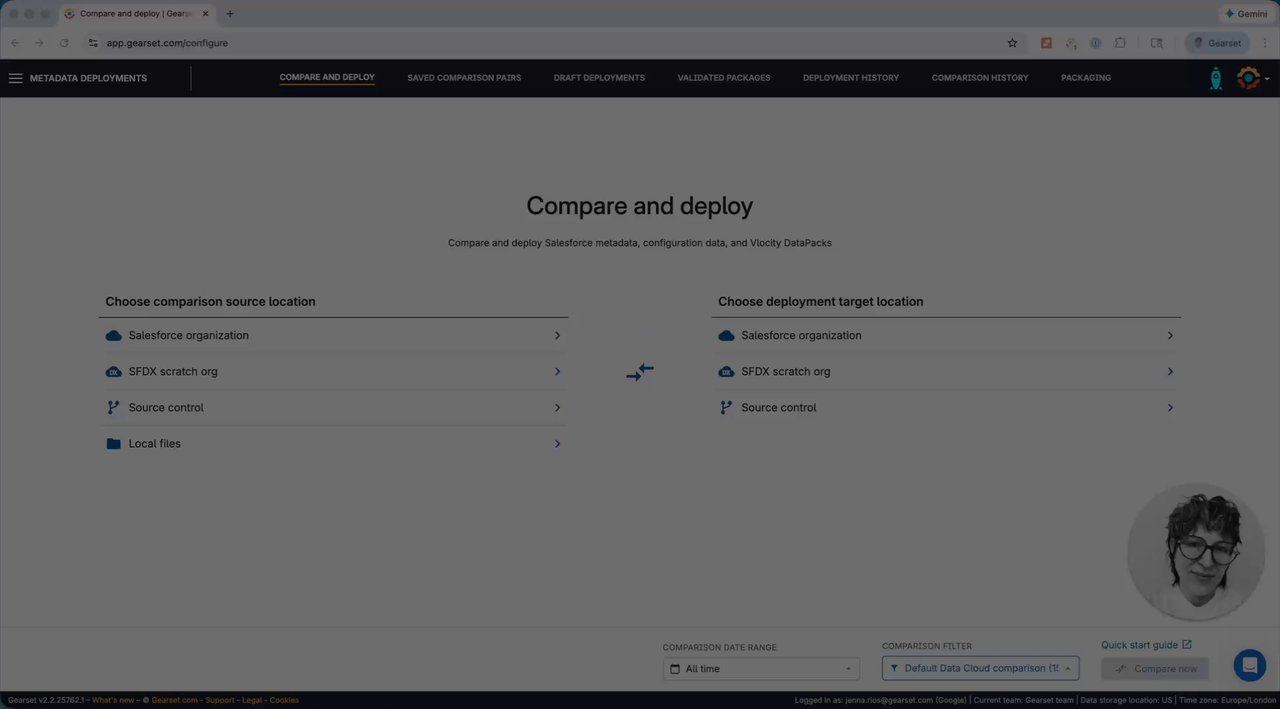Click the Time zone: Europe/London status text

point(1226,700)
